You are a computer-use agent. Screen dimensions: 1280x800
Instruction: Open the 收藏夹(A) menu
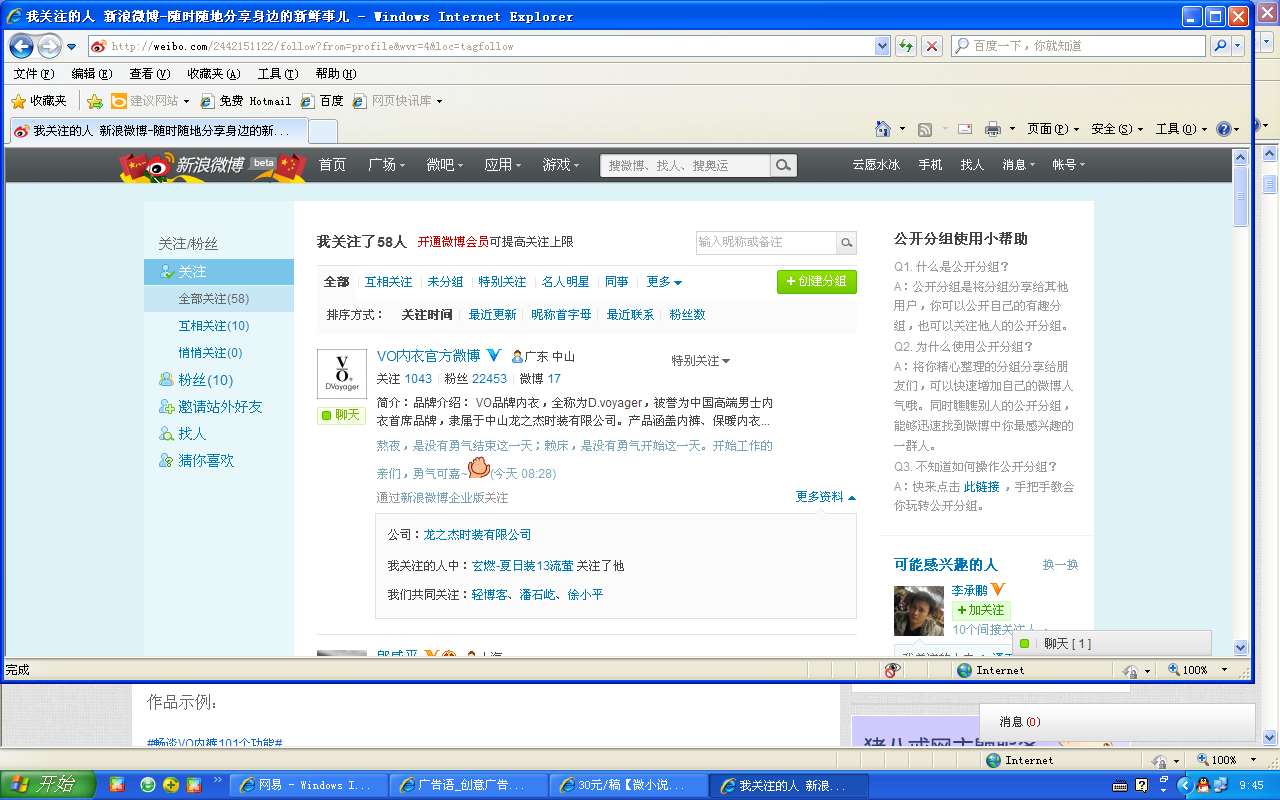point(214,74)
